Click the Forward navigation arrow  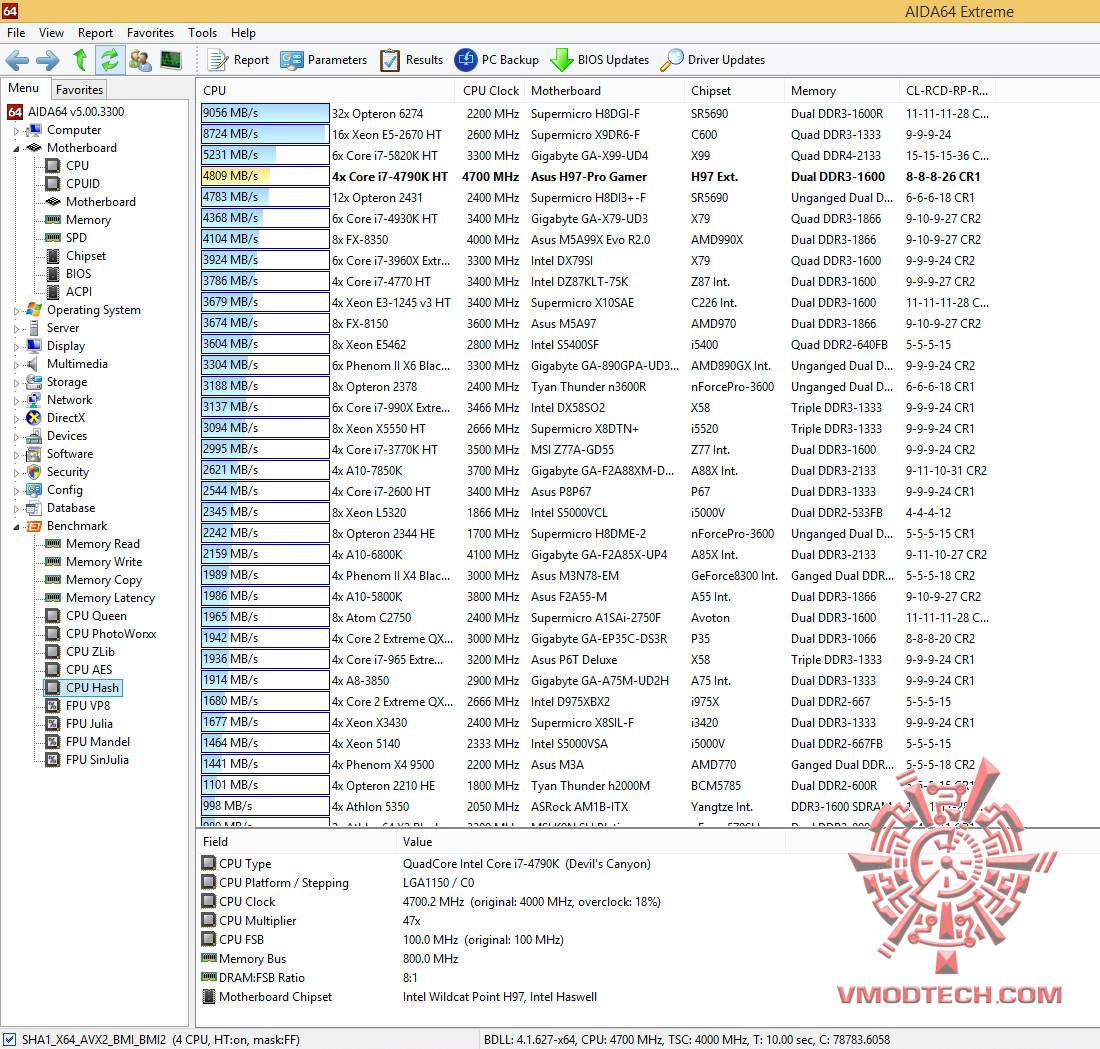click(48, 60)
